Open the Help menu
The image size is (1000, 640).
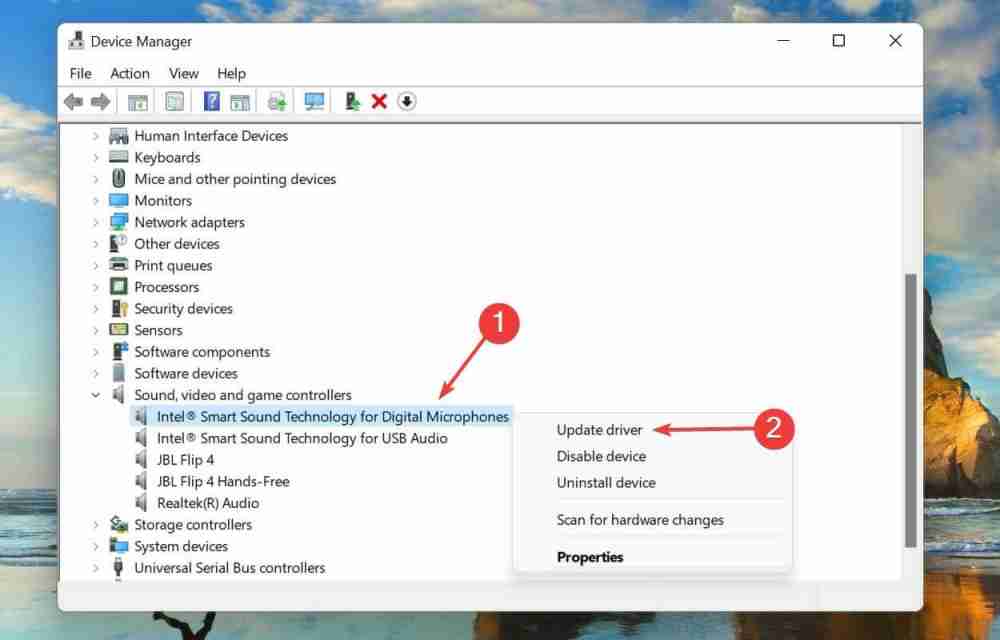point(231,73)
